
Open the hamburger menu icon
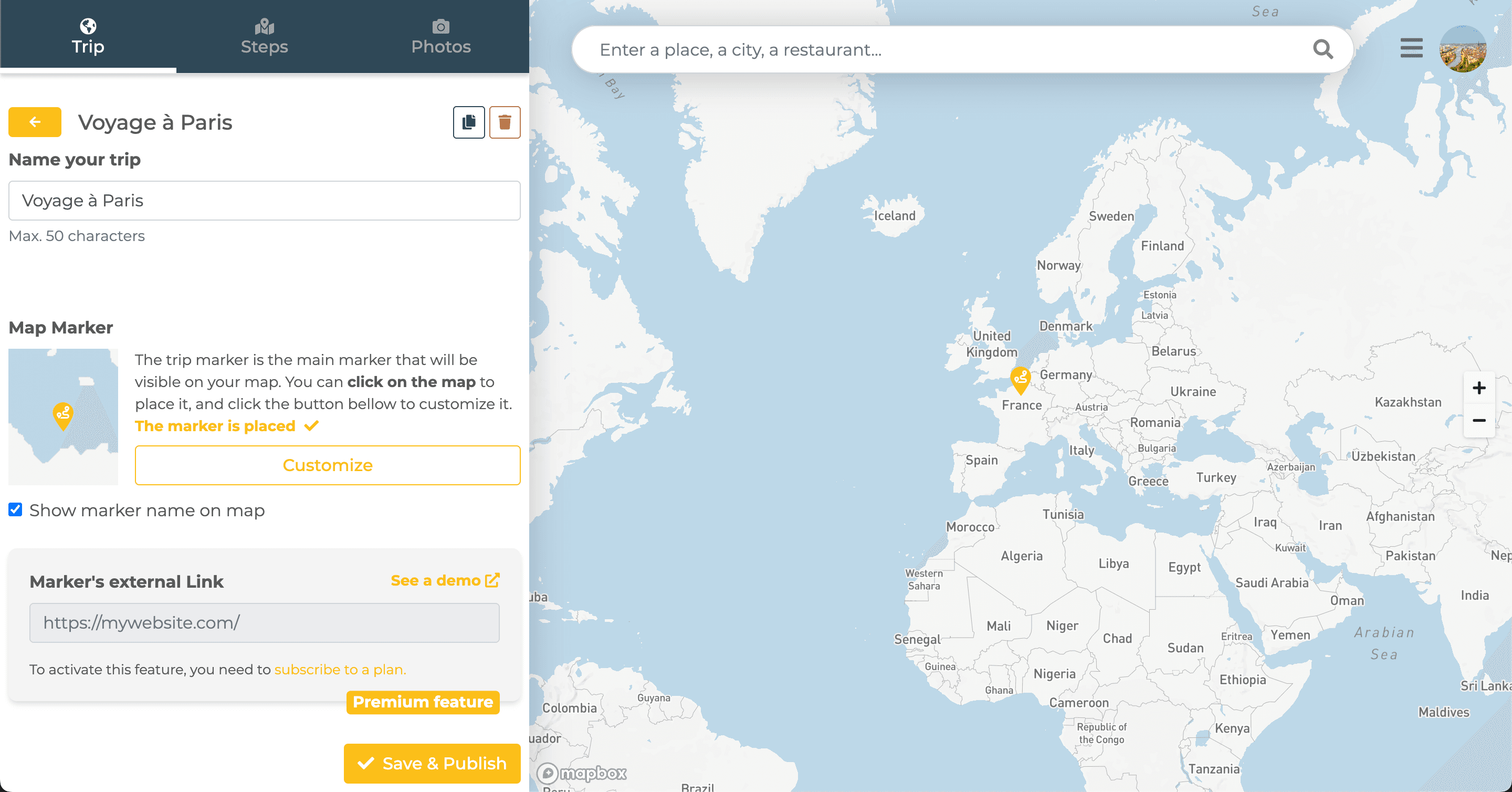click(x=1411, y=48)
